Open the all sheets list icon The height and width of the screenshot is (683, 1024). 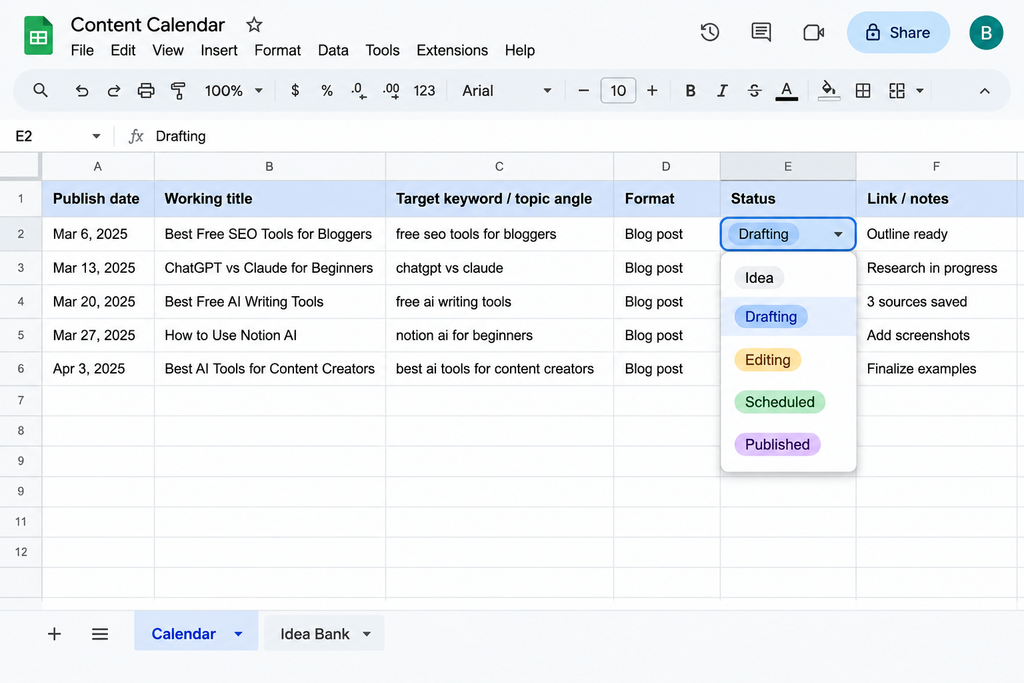pyautogui.click(x=100, y=633)
